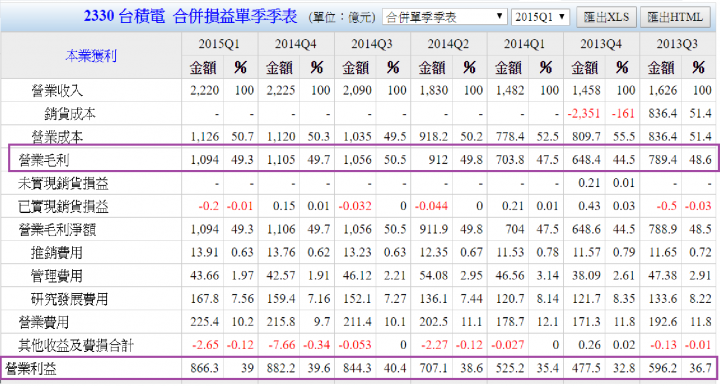Image resolution: width=720 pixels, height=386 pixels.
Task: Select the 管理費用 row label
Action: tap(57, 276)
